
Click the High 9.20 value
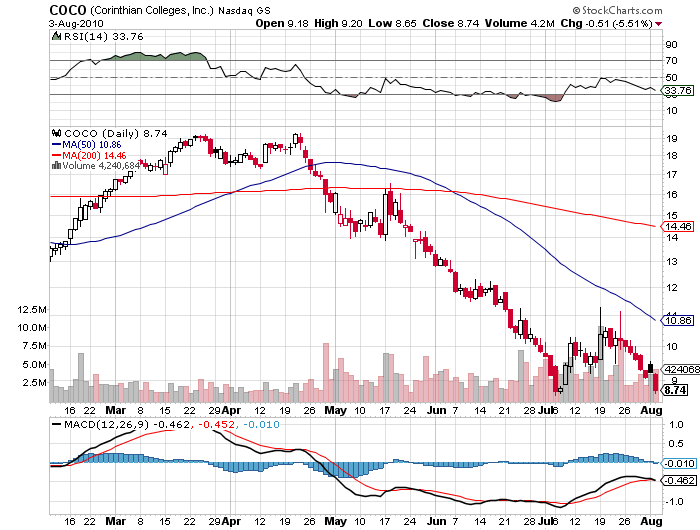click(338, 23)
